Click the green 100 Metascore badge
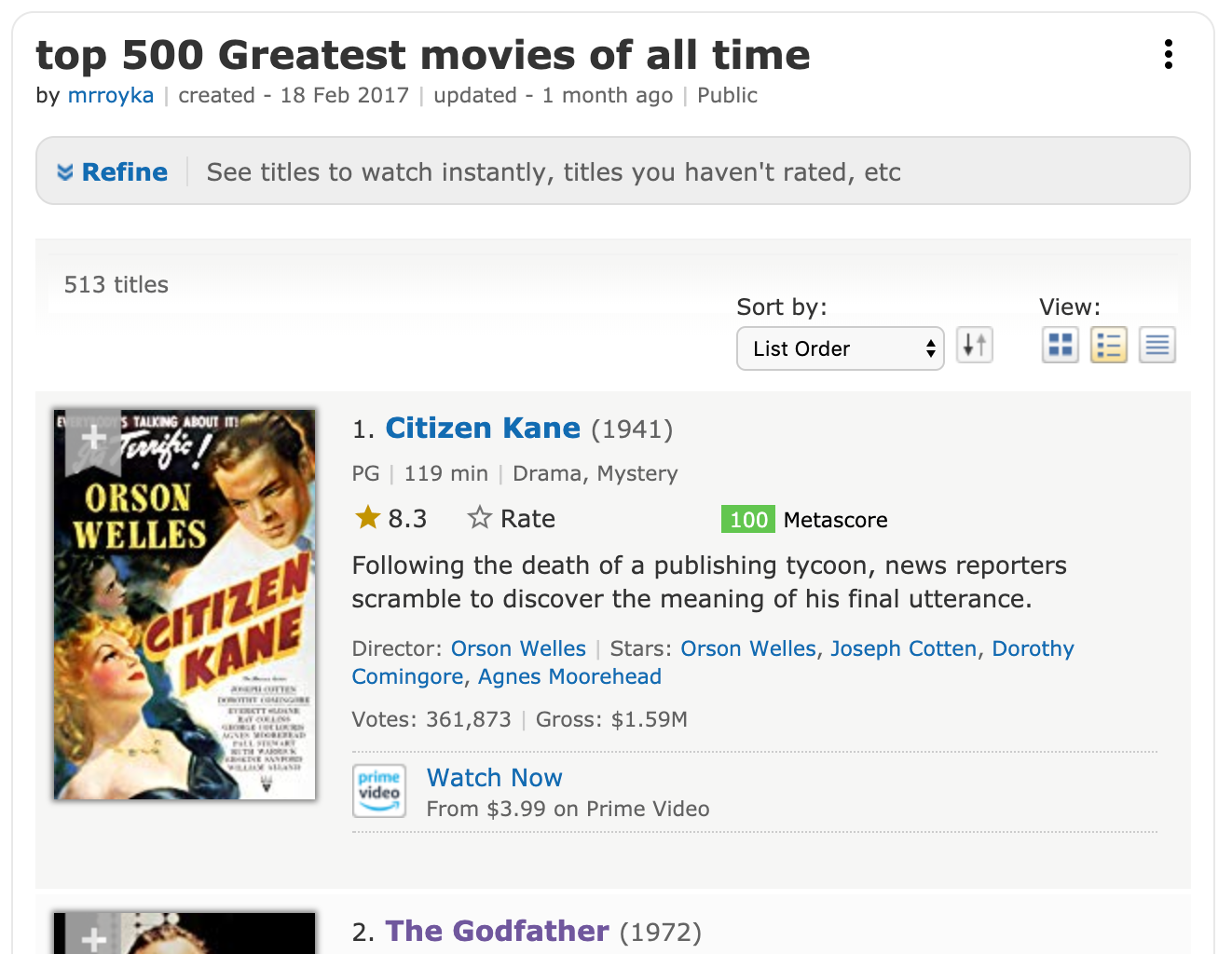This screenshot has width=1232, height=954. 748,519
